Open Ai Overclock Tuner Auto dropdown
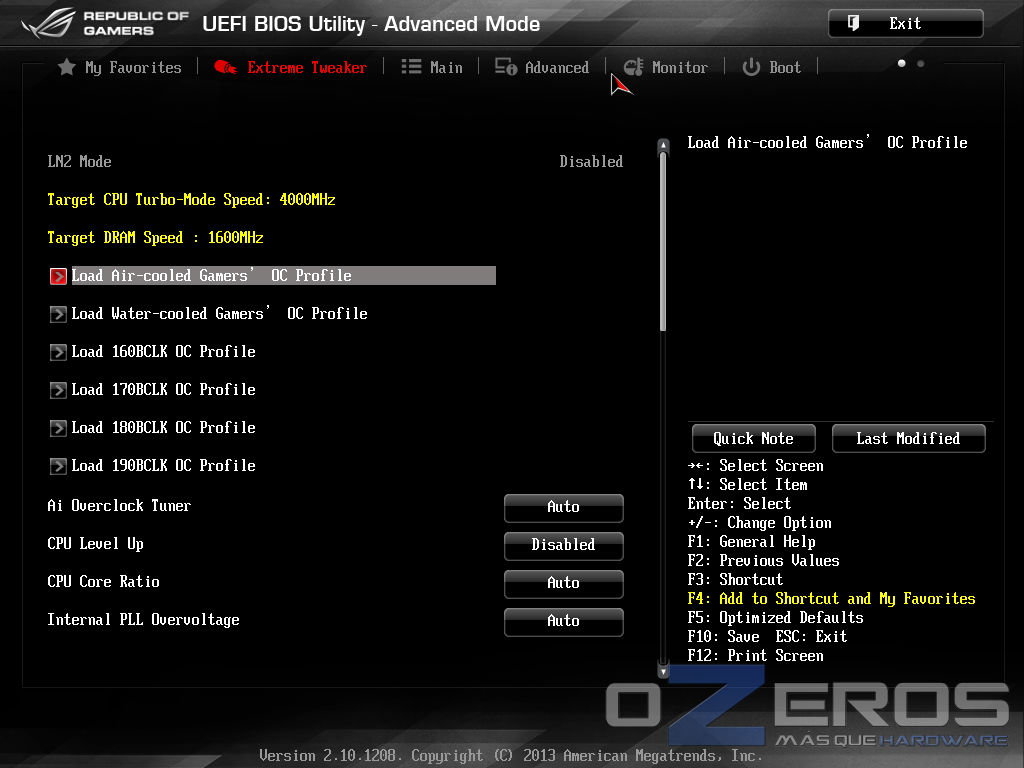 point(564,507)
